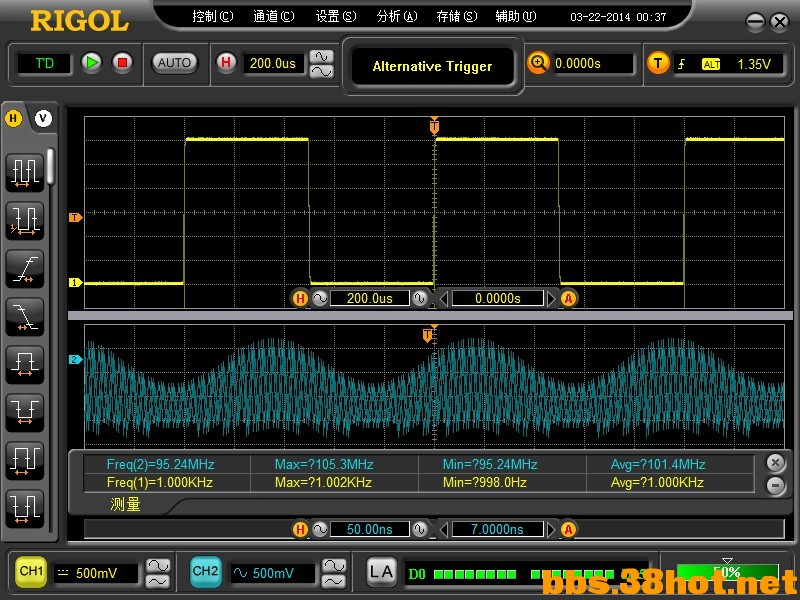Click the CH1 window left arrow for offset

(x=444, y=298)
